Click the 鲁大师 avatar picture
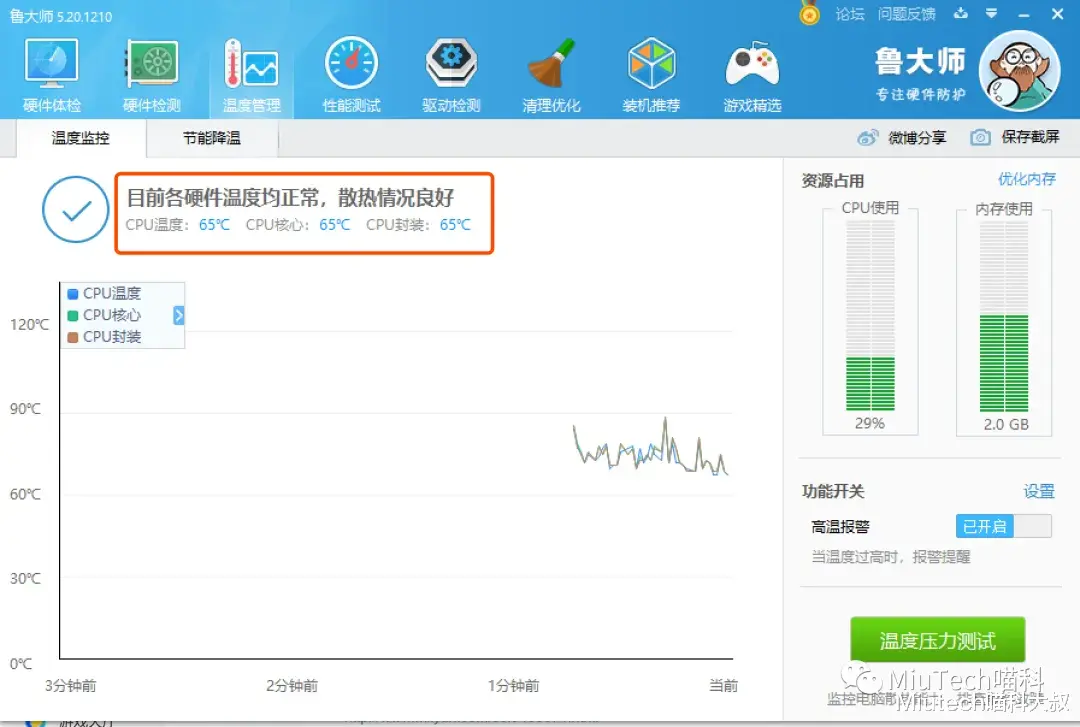1080x727 pixels. tap(1019, 71)
